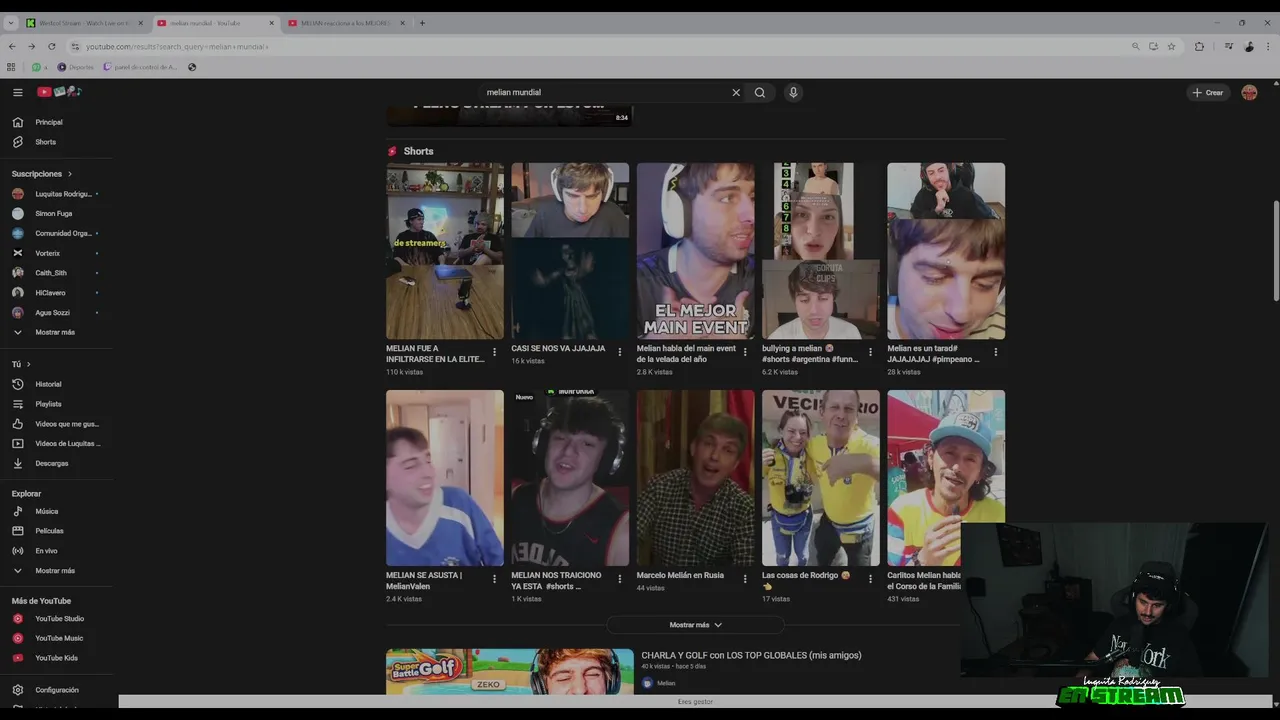Switch to 'MELIAN reacciona a los MEJORES' tab
Image resolution: width=1280 pixels, height=720 pixels.
tap(347, 23)
